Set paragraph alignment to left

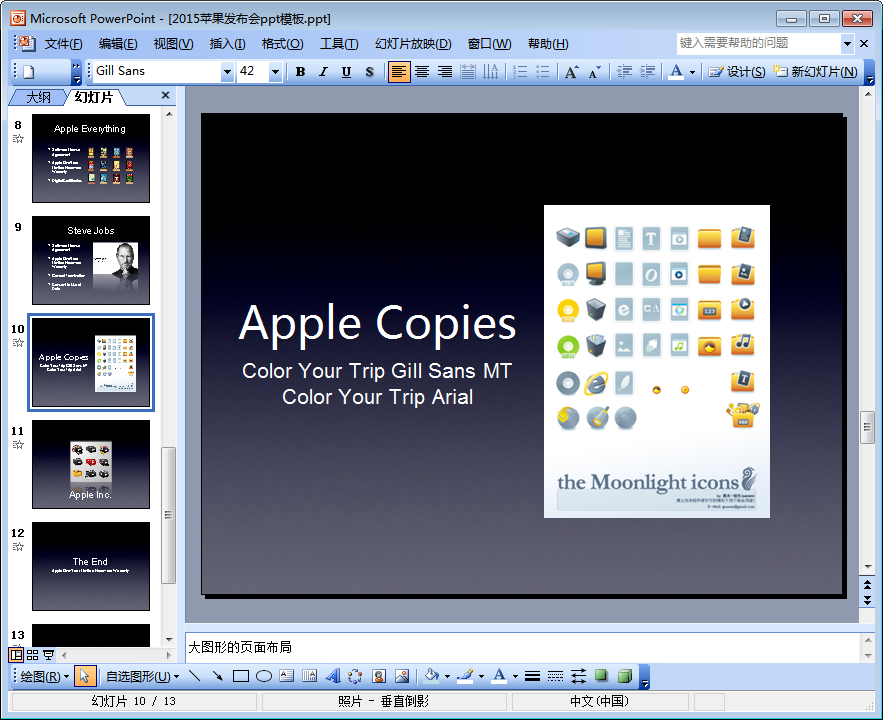399,71
